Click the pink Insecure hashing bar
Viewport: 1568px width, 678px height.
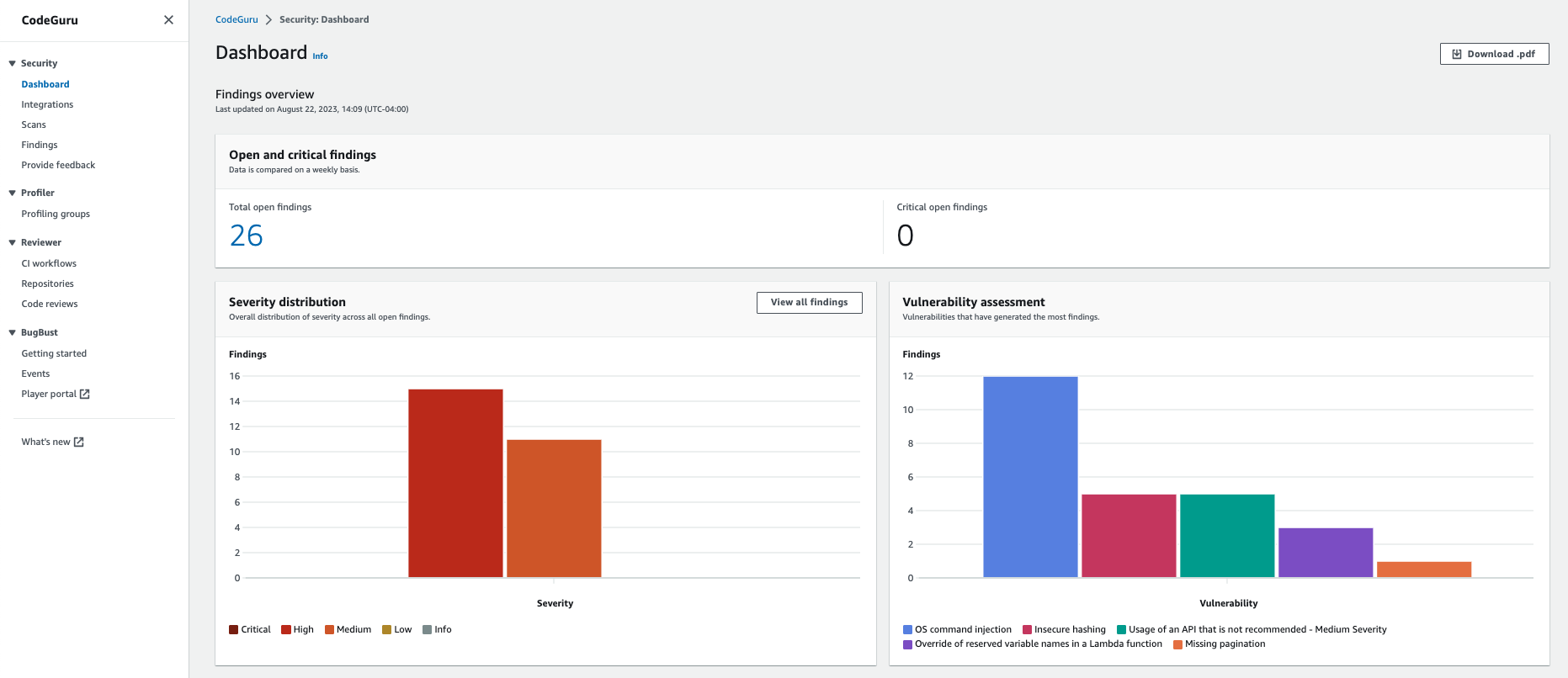(x=1129, y=536)
